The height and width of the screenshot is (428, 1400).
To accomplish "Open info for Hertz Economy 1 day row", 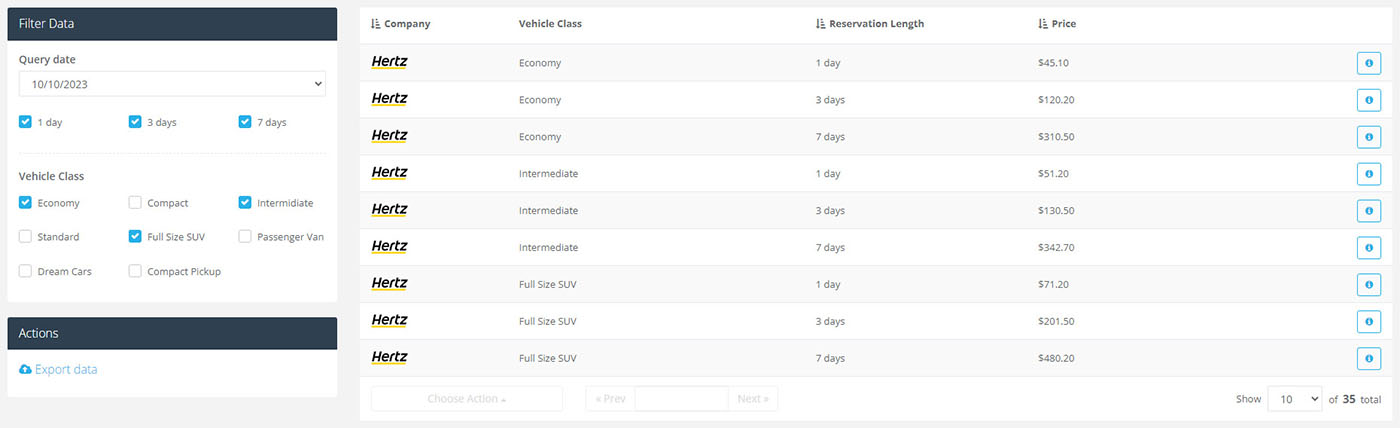I will click(x=1368, y=63).
